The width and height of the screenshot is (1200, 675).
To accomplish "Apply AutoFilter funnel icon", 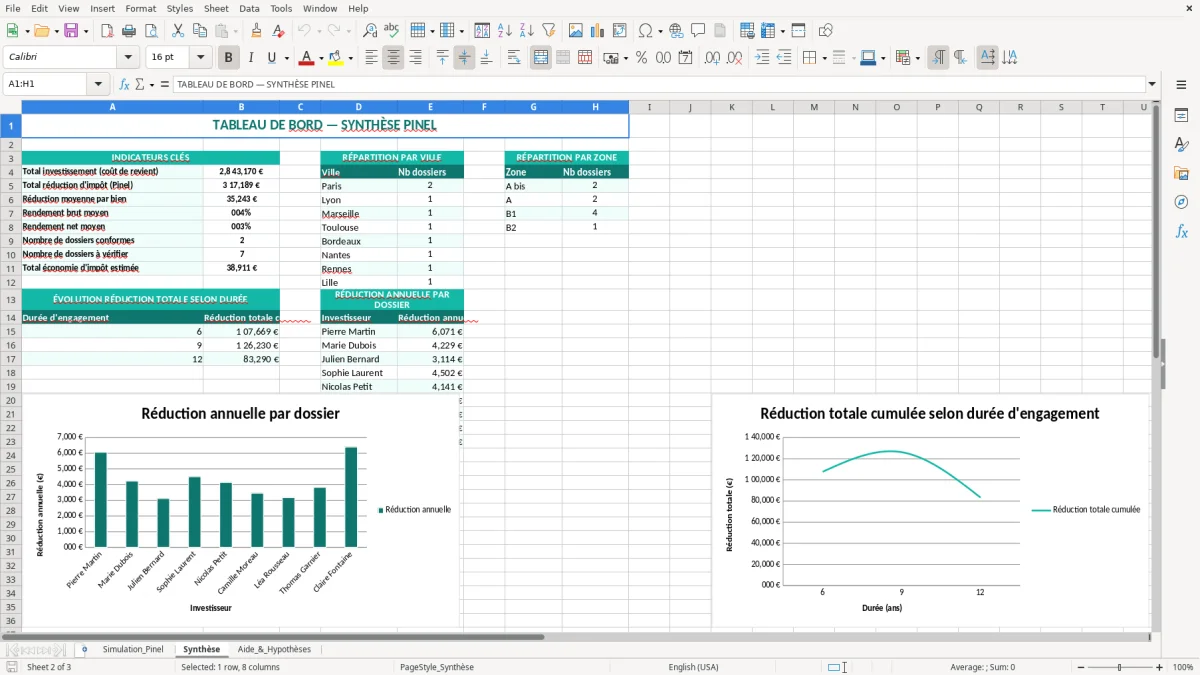I will click(549, 31).
